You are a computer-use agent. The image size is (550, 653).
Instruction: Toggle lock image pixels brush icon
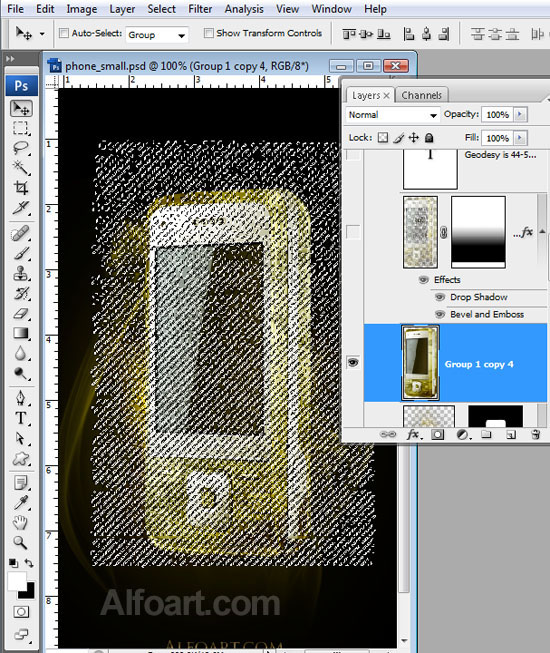coord(398,137)
